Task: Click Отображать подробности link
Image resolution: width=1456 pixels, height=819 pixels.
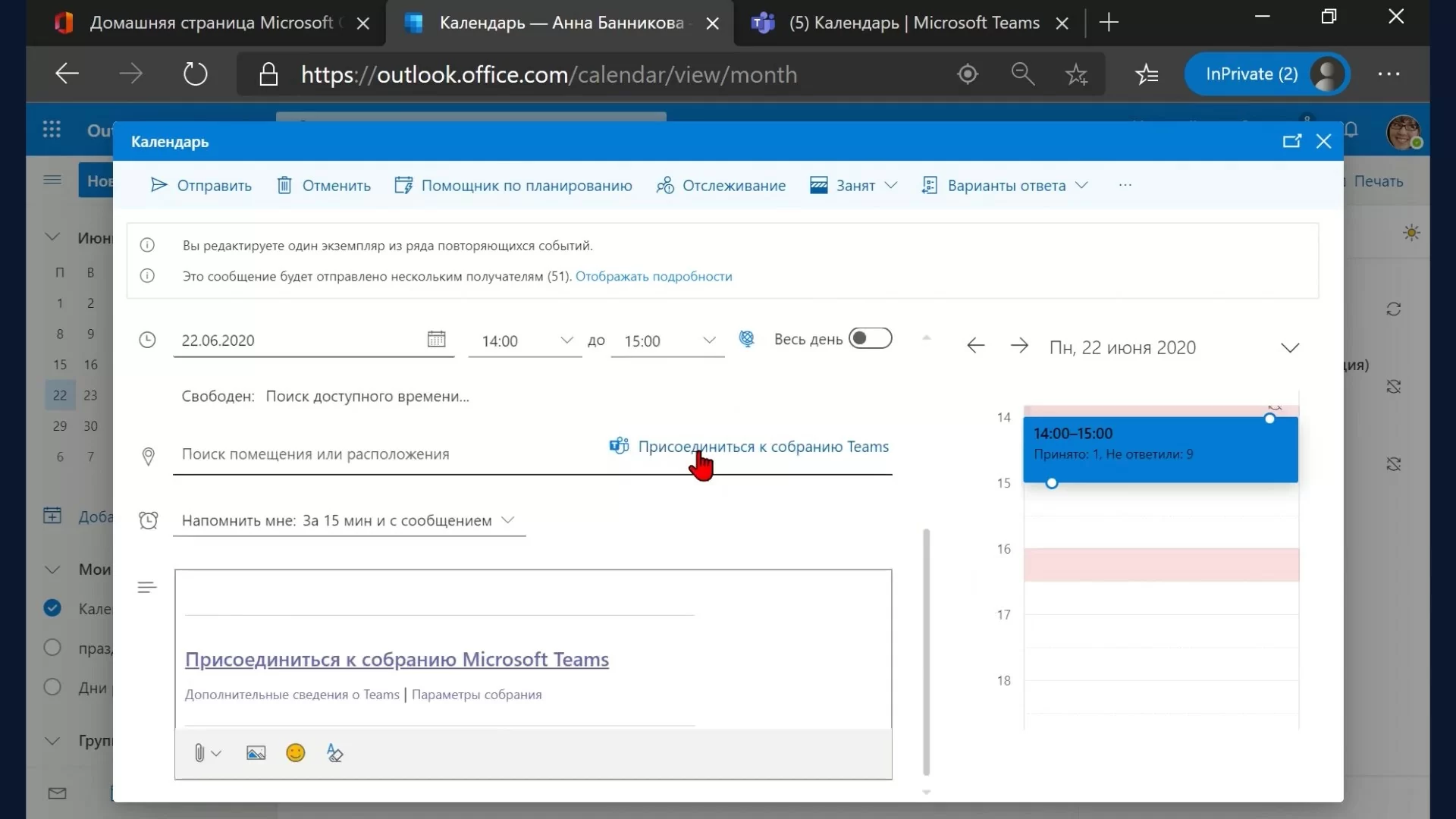Action: point(654,277)
